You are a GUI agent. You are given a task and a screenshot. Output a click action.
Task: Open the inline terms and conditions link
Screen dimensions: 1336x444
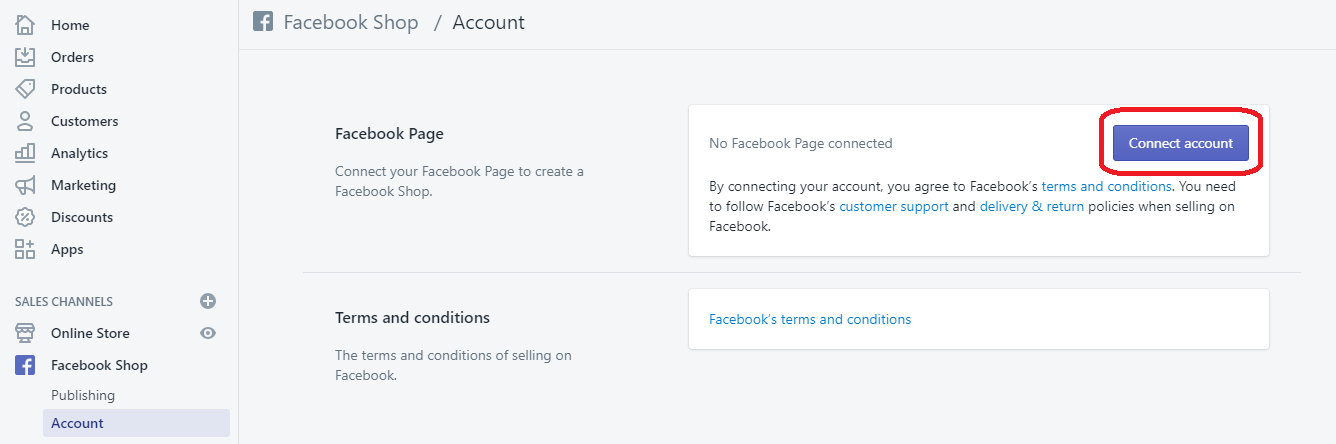pyautogui.click(x=1106, y=186)
